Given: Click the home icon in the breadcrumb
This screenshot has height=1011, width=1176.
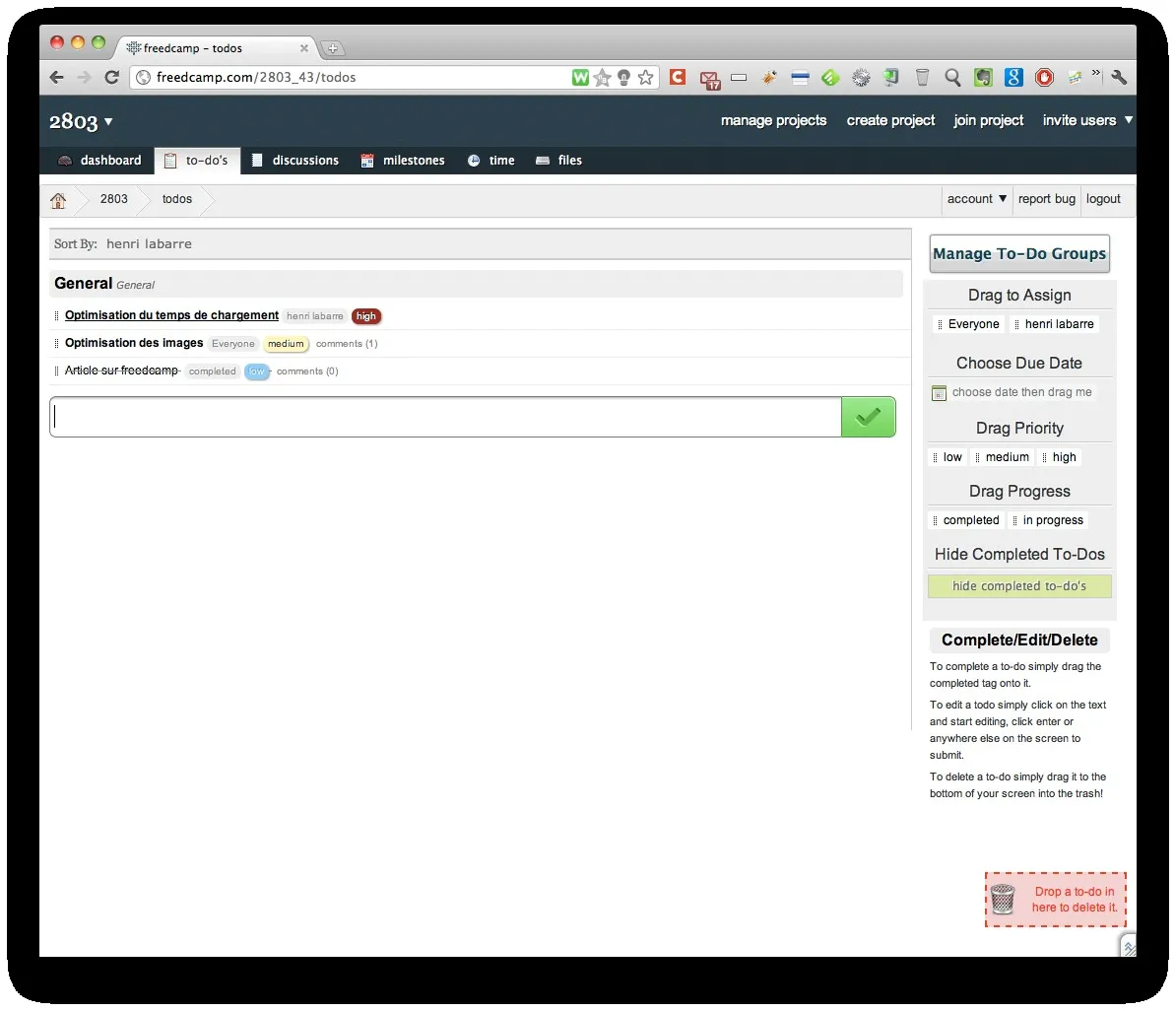Looking at the screenshot, I should tap(58, 200).
